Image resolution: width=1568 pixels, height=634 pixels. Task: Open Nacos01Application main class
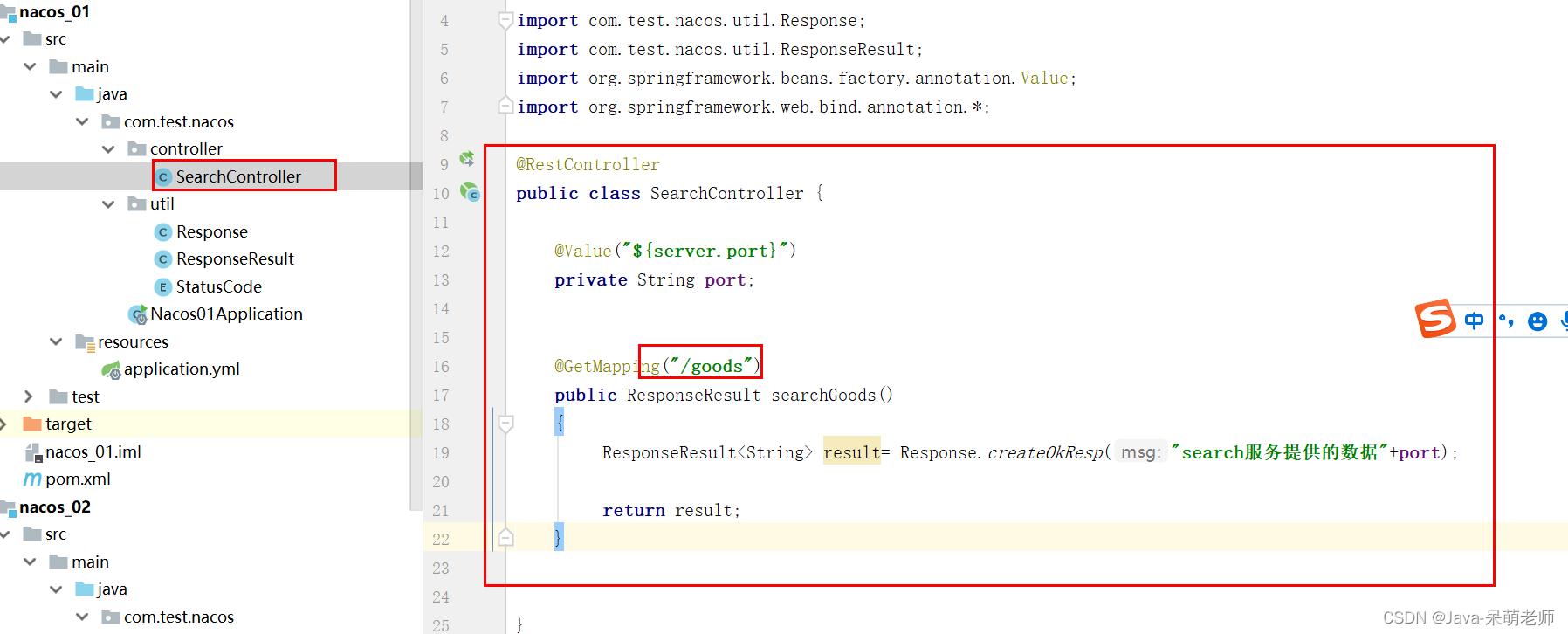click(x=226, y=314)
